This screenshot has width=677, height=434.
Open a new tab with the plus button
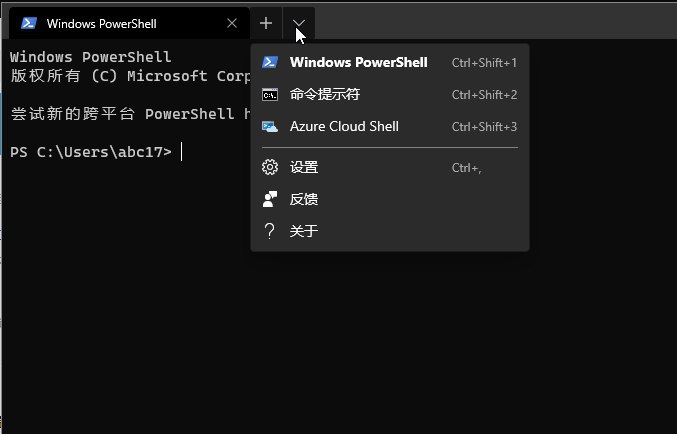(266, 23)
